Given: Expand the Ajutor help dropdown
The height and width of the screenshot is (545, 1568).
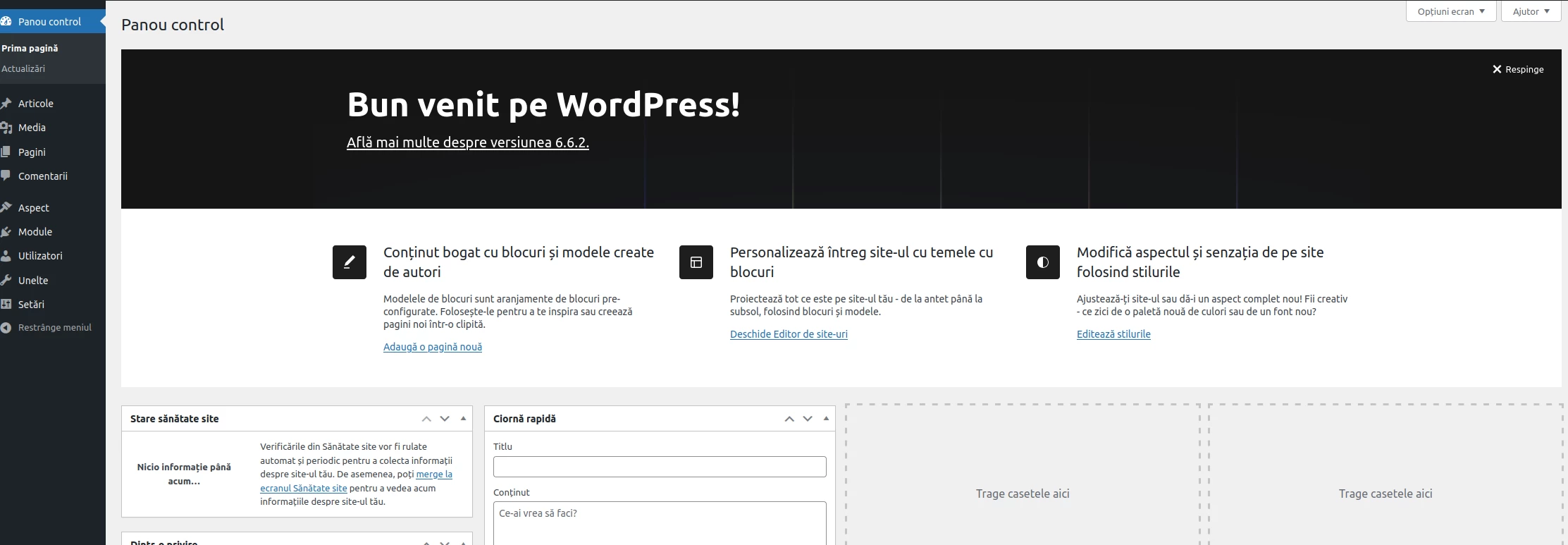Looking at the screenshot, I should [1531, 11].
